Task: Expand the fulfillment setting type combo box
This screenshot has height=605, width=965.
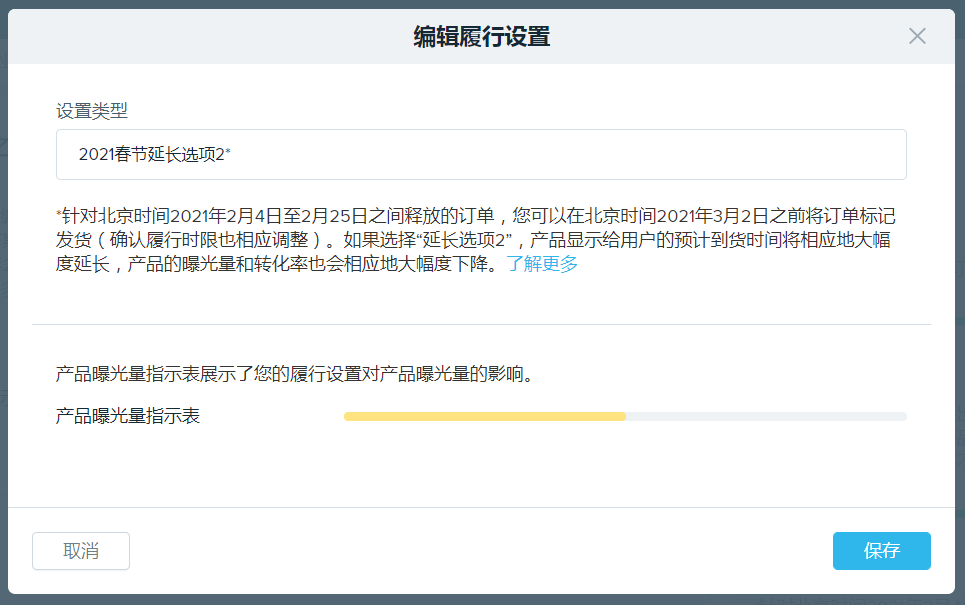Action: 482,154
